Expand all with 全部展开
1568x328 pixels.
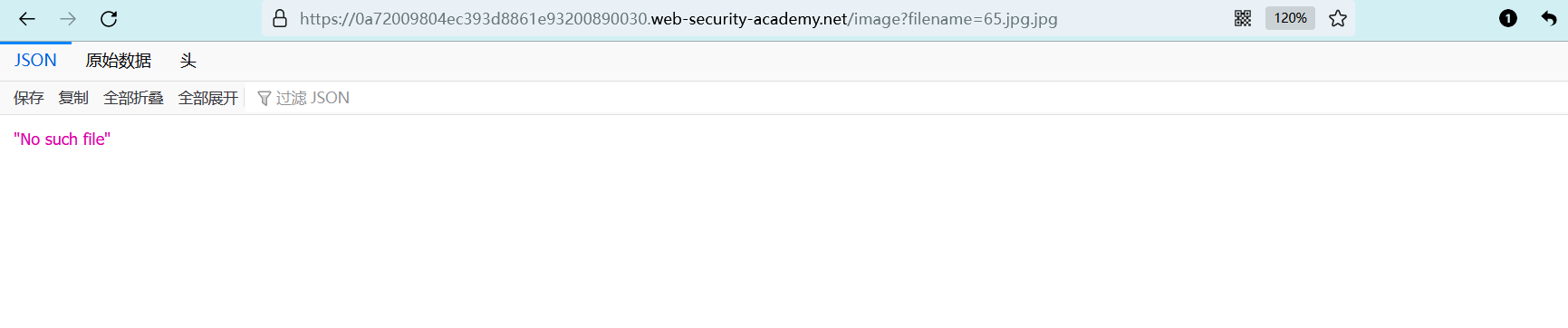point(208,98)
